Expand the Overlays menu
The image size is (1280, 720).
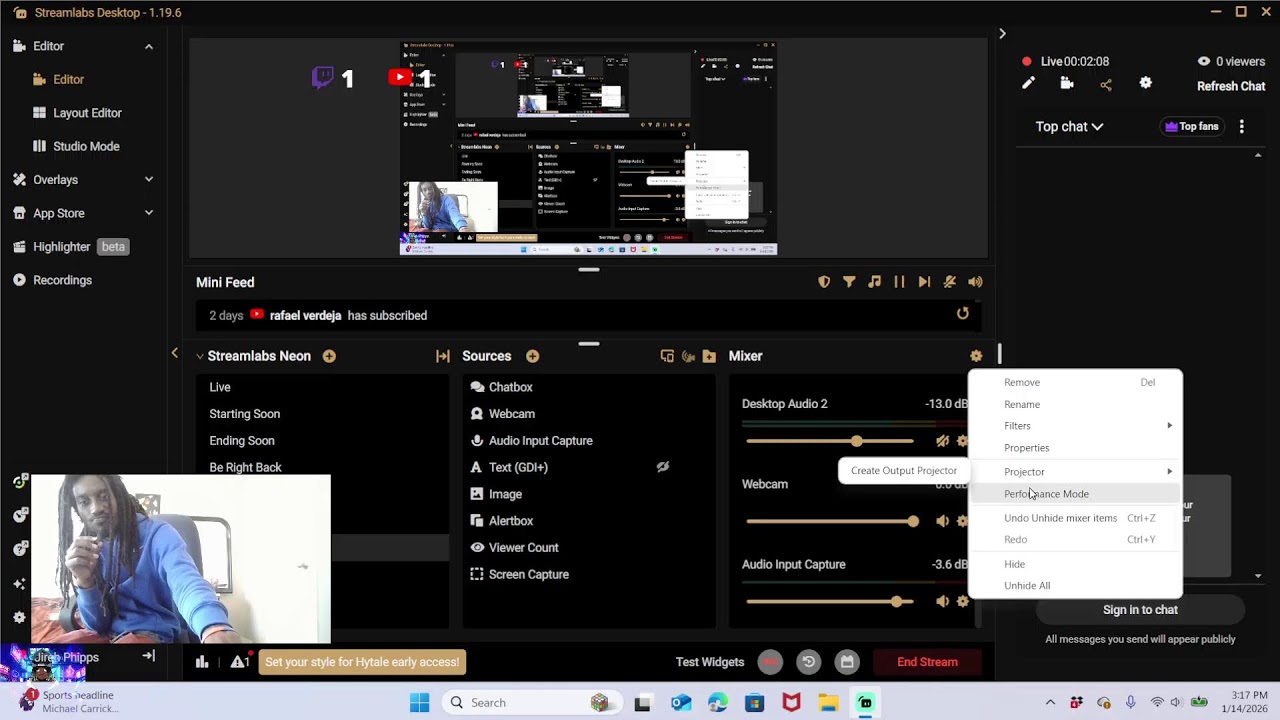pyautogui.click(x=149, y=180)
